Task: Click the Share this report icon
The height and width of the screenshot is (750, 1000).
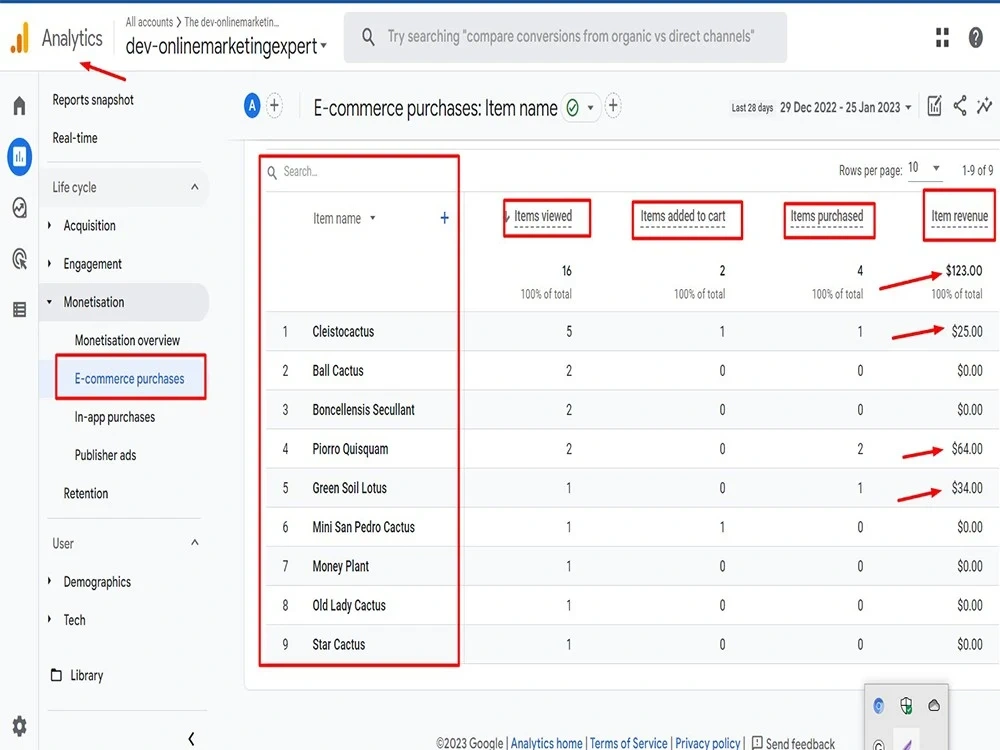Action: pyautogui.click(x=960, y=106)
